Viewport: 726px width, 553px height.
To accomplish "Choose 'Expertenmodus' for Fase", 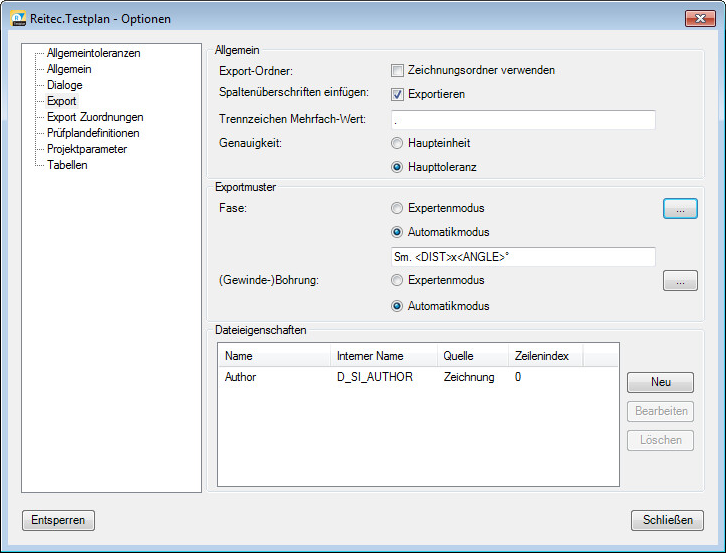I will click(398, 208).
